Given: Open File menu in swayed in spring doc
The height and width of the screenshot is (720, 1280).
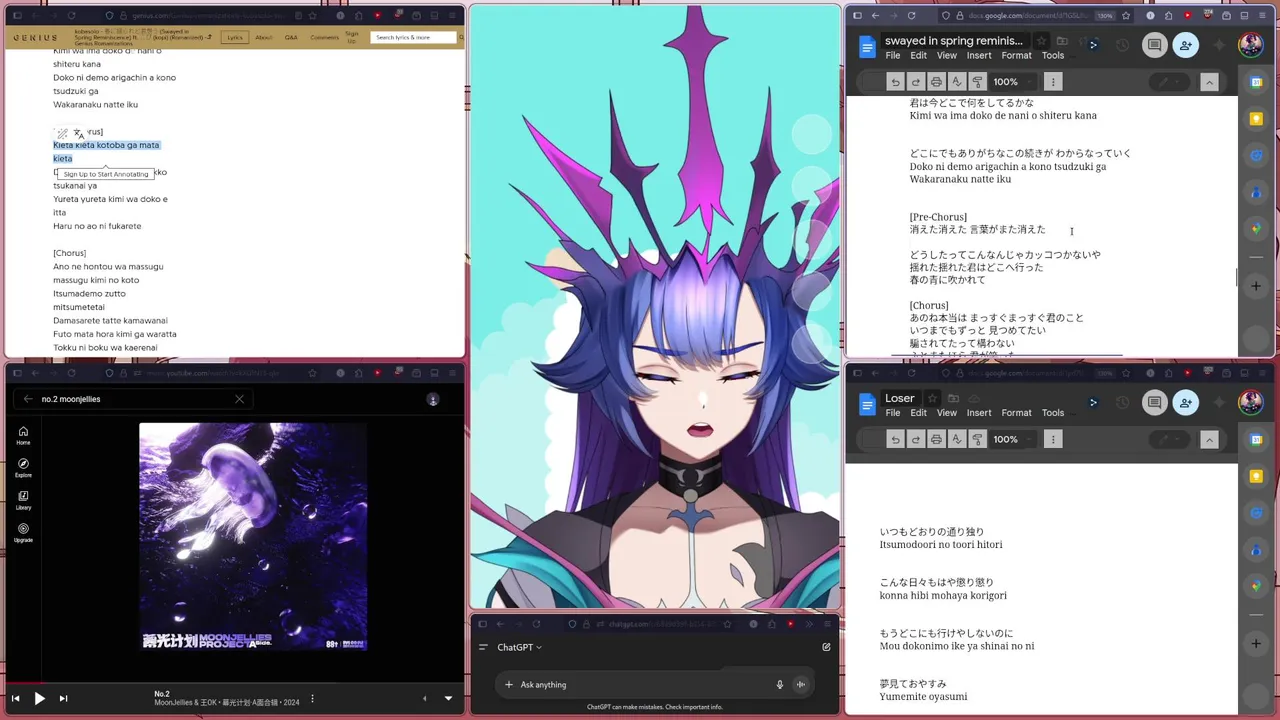Looking at the screenshot, I should tap(893, 56).
